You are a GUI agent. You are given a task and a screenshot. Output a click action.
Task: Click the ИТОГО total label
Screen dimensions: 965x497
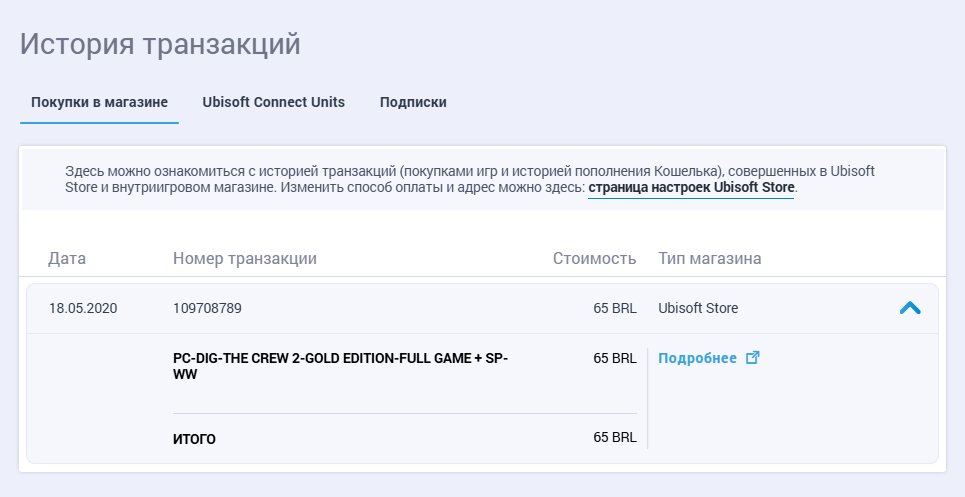tap(194, 439)
